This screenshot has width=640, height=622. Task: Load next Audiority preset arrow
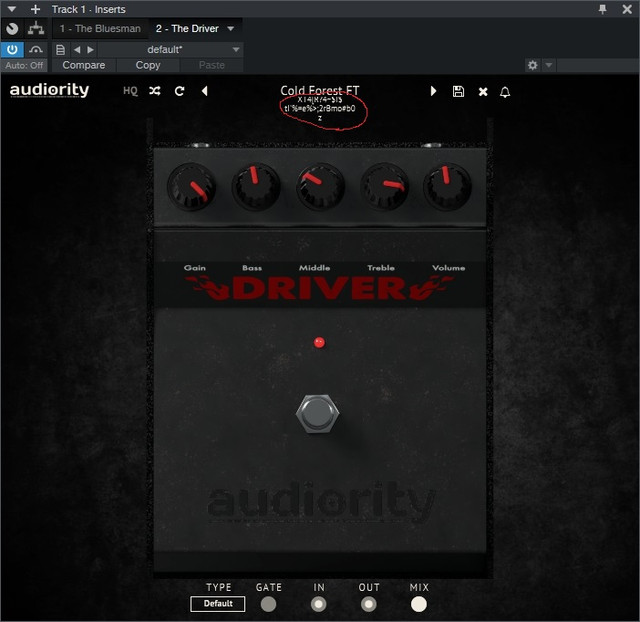[x=433, y=91]
